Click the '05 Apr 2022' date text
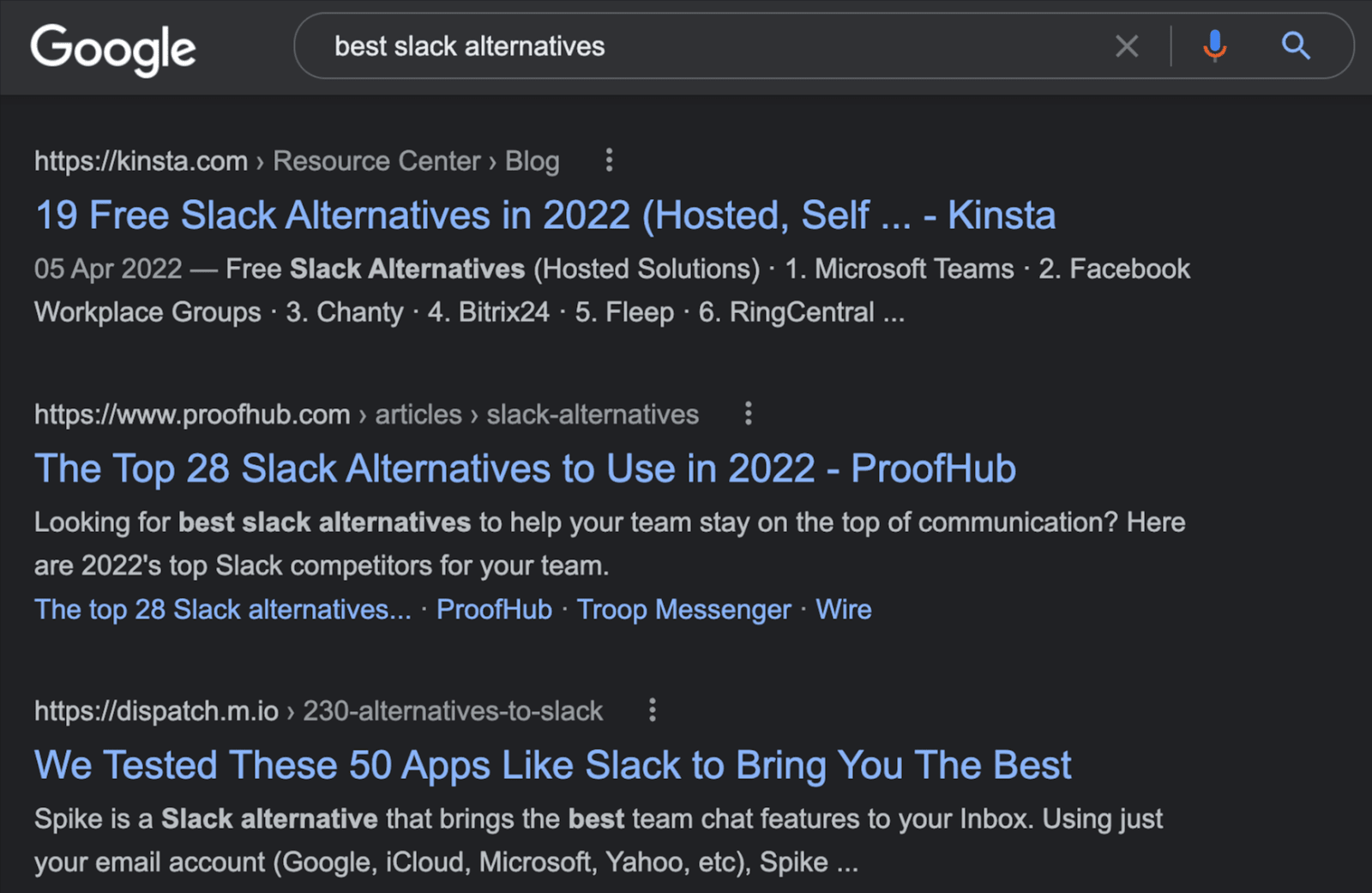The height and width of the screenshot is (893, 1372). point(108,269)
